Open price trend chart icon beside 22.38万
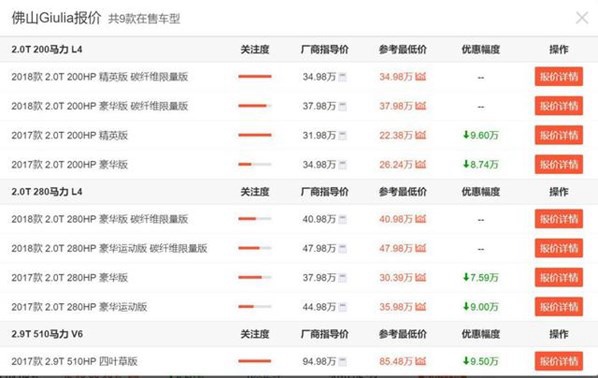The width and height of the screenshot is (598, 378). point(420,135)
